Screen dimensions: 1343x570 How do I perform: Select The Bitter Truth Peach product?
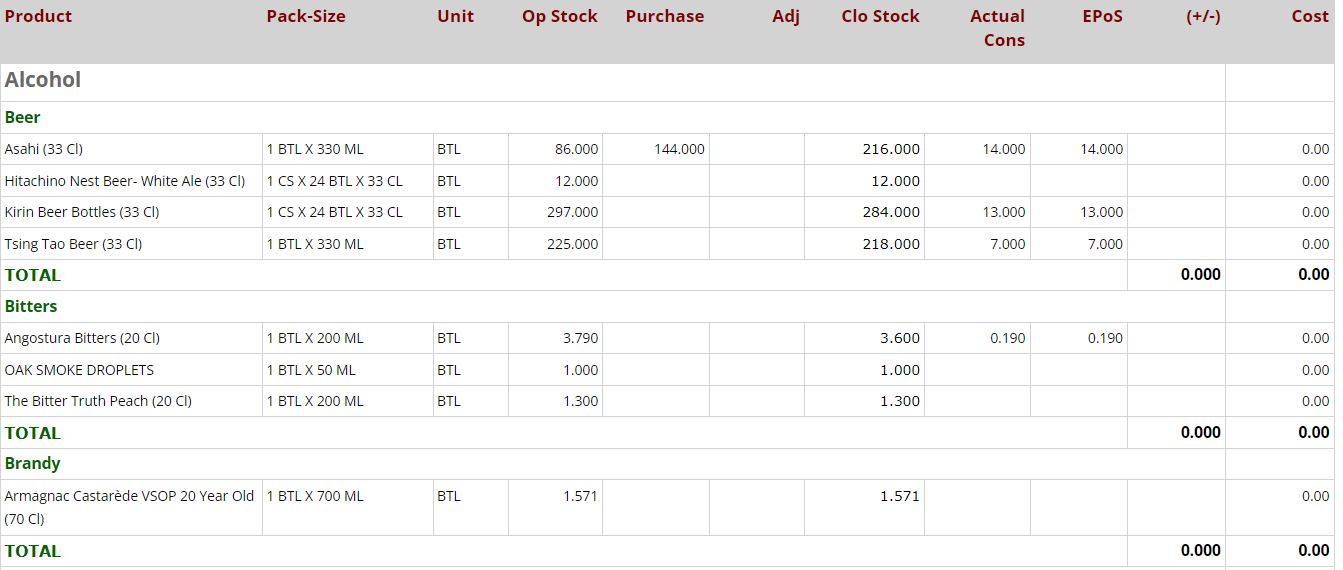98,401
